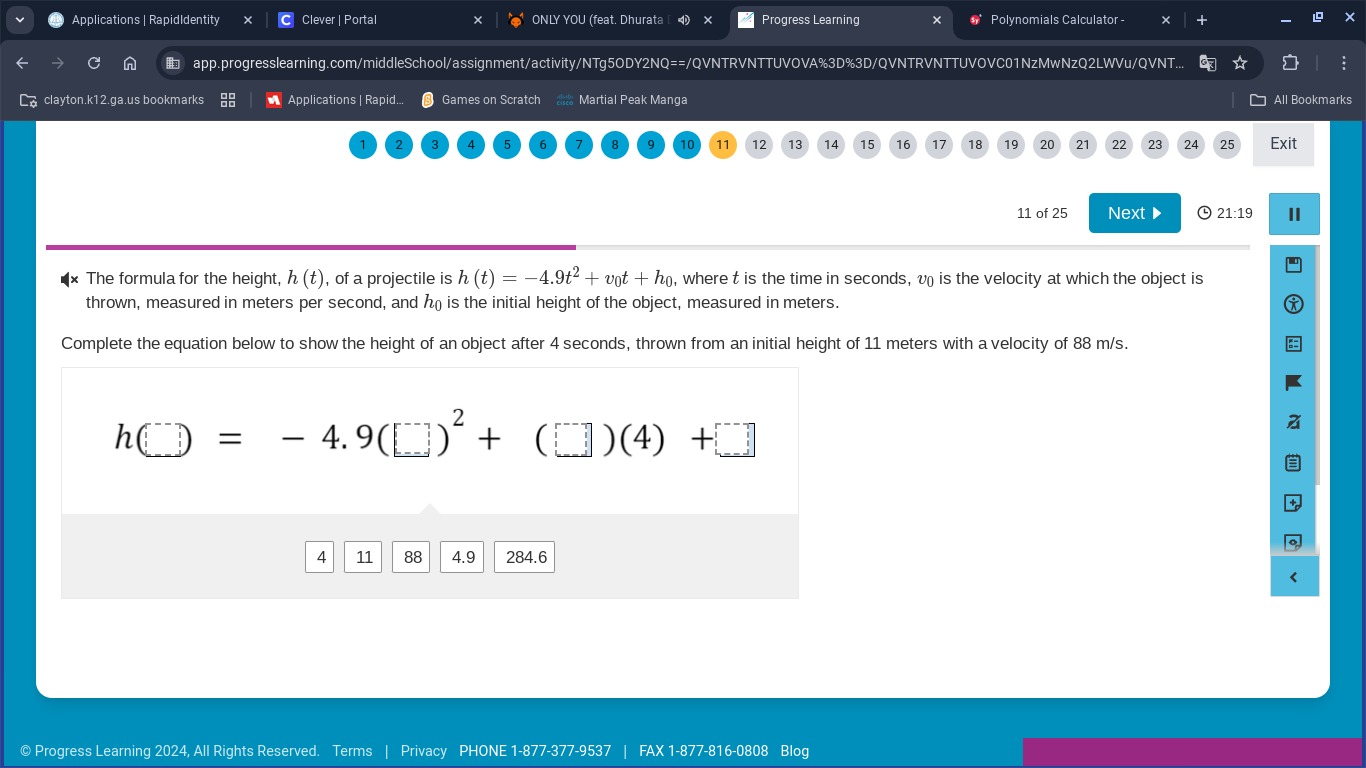Viewport: 1366px width, 768px height.
Task: Open a new browser tab
Action: [x=1202, y=20]
